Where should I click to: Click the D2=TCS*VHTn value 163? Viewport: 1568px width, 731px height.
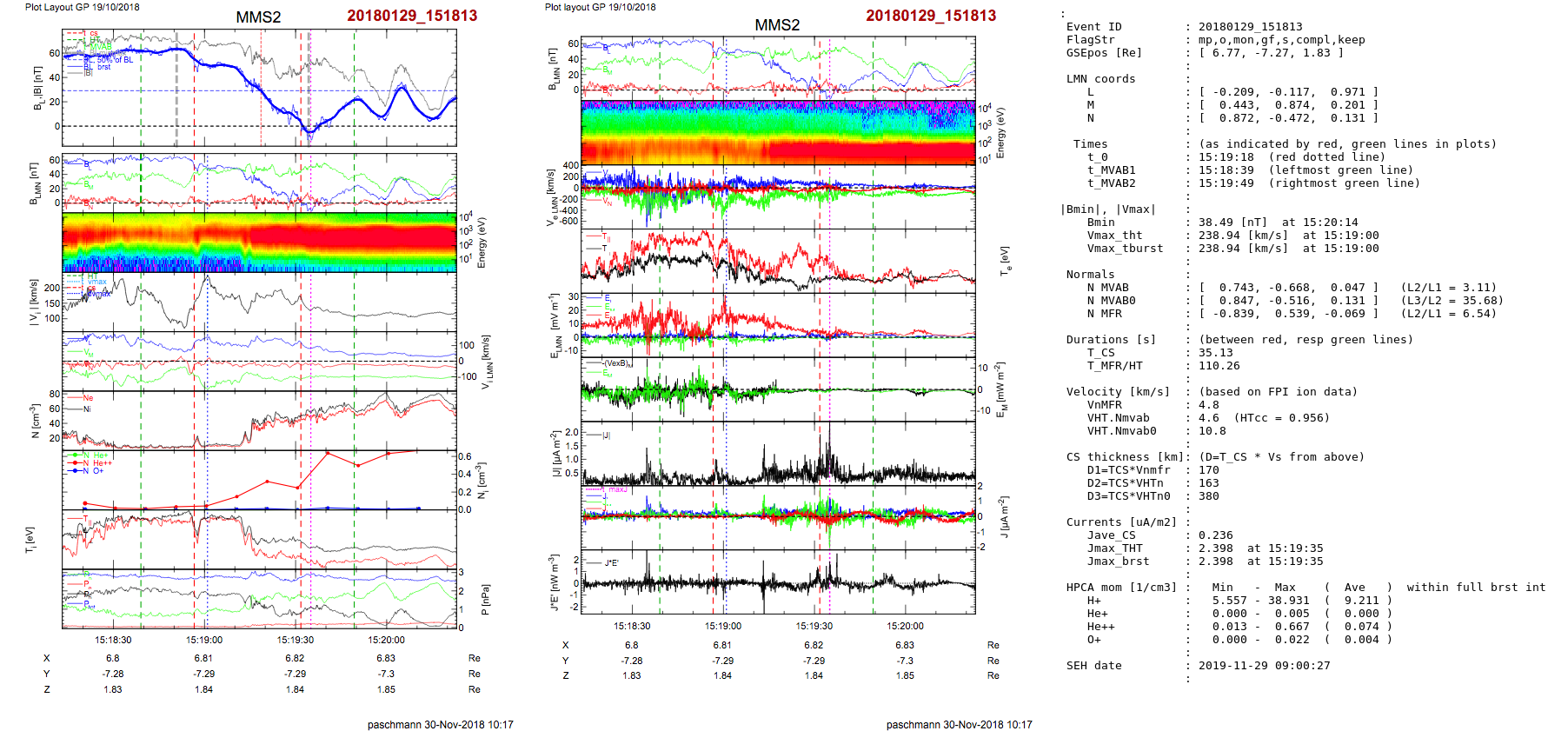(1209, 483)
